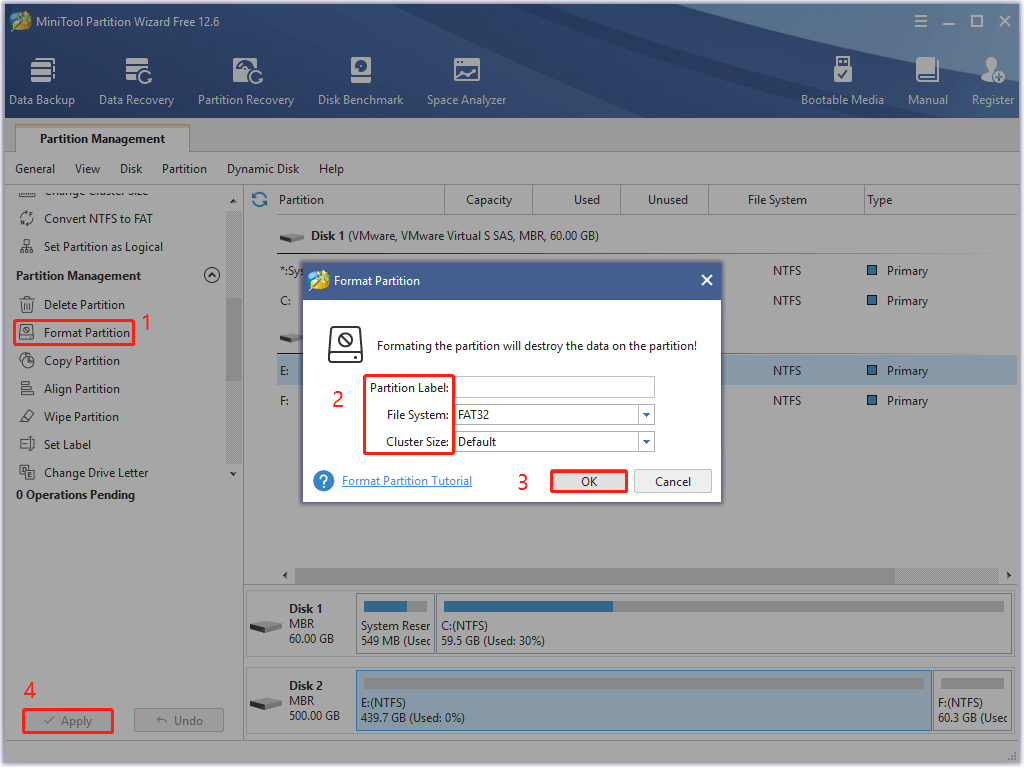Viewport: 1024px width, 768px height.
Task: Select the F: partition row
Action: point(647,401)
